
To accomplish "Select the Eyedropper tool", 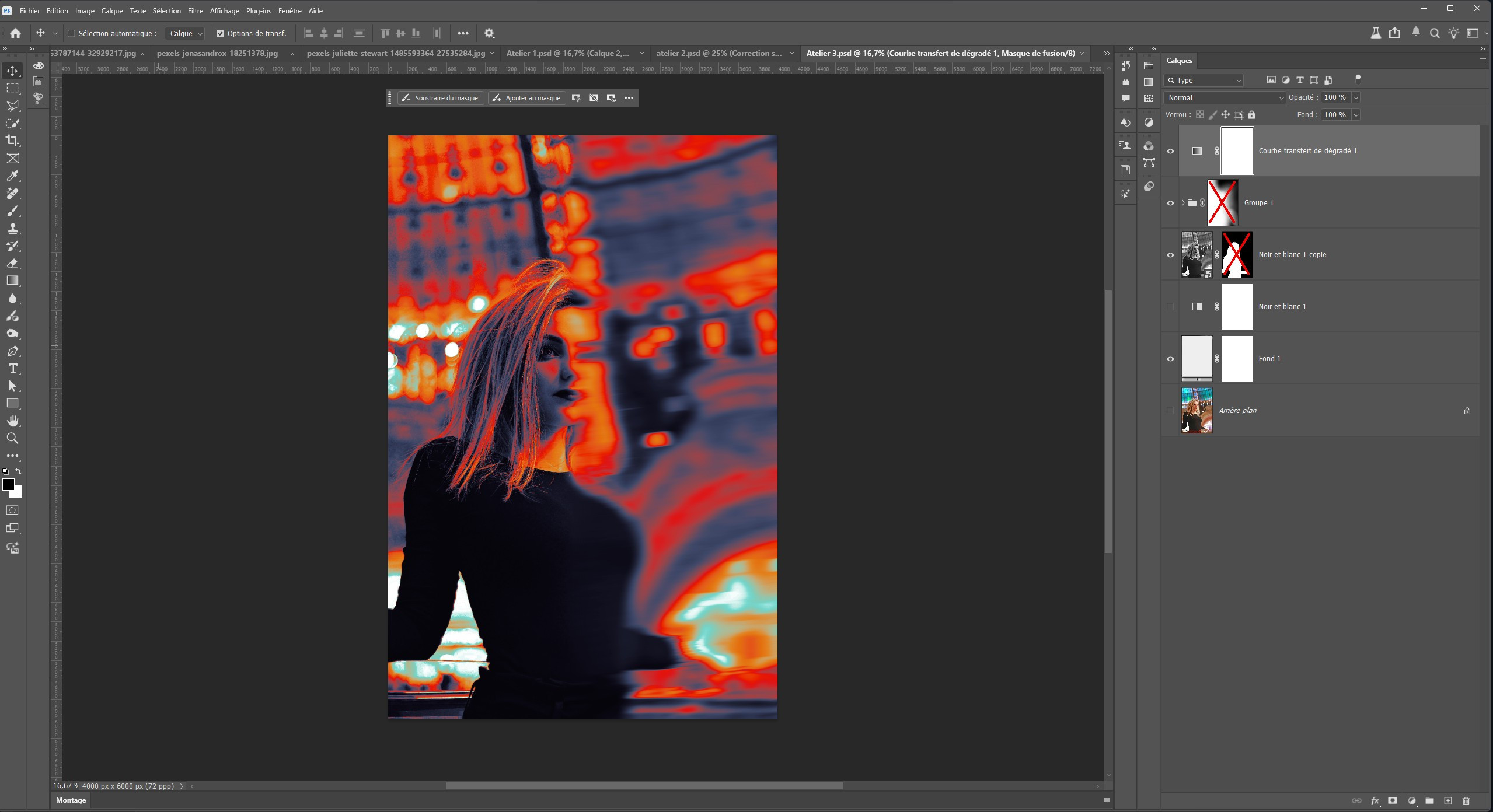I will pos(12,176).
